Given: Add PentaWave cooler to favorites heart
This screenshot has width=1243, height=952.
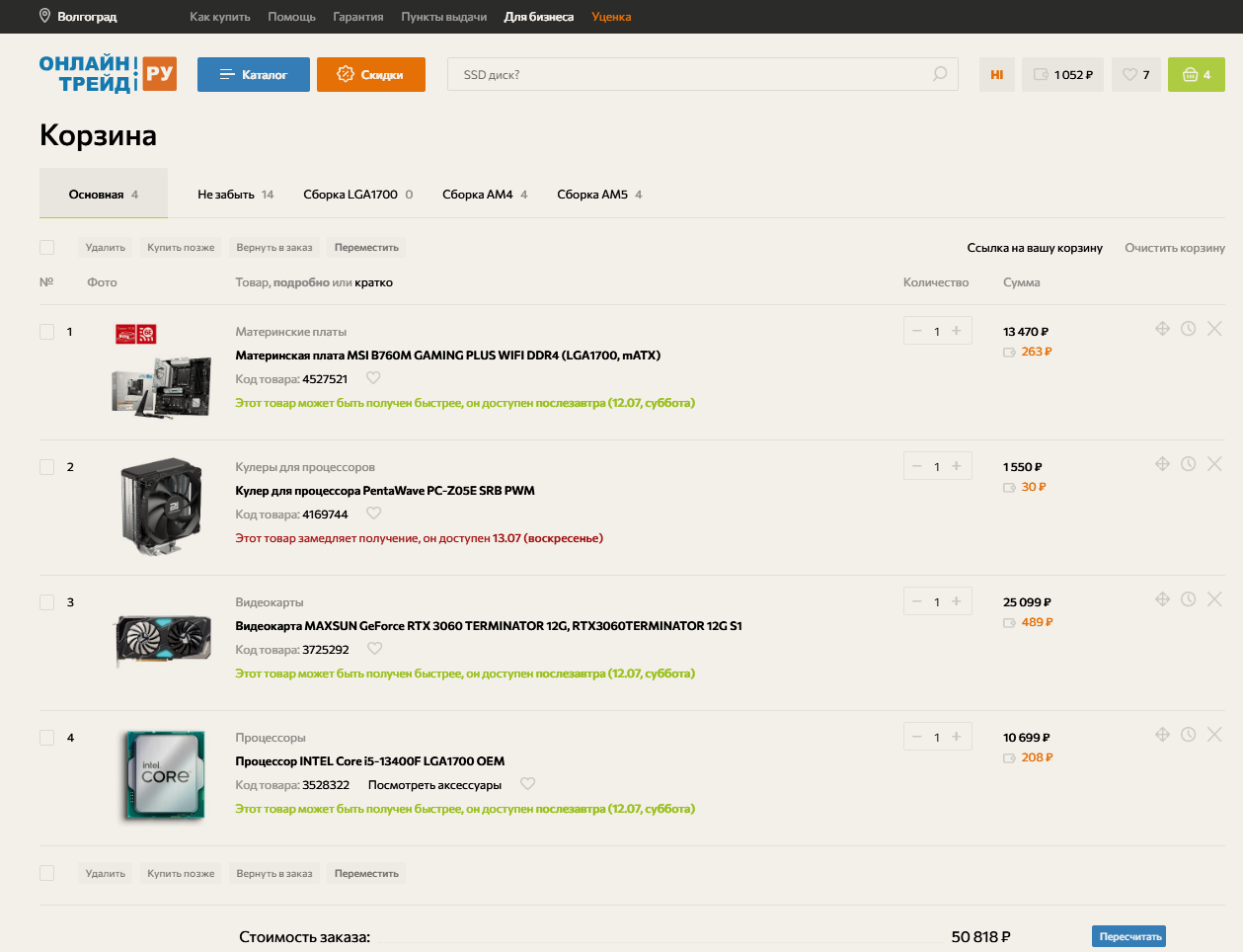Looking at the screenshot, I should coord(373,514).
